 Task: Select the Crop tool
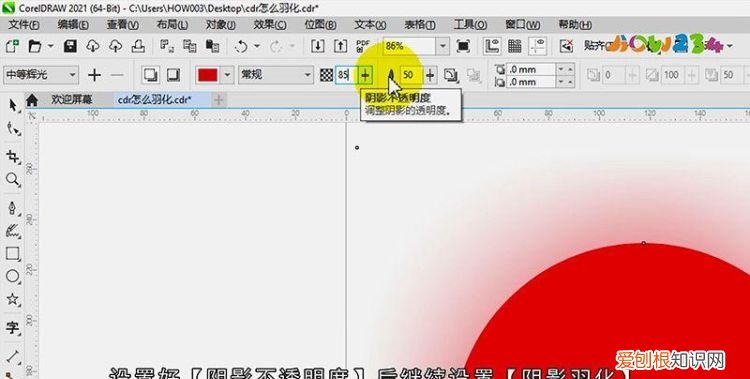click(x=13, y=156)
